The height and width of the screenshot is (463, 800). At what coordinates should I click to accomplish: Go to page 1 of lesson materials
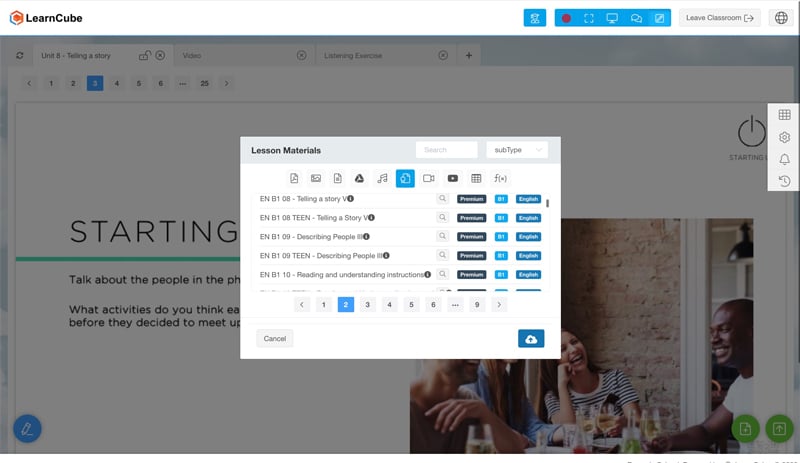click(323, 305)
